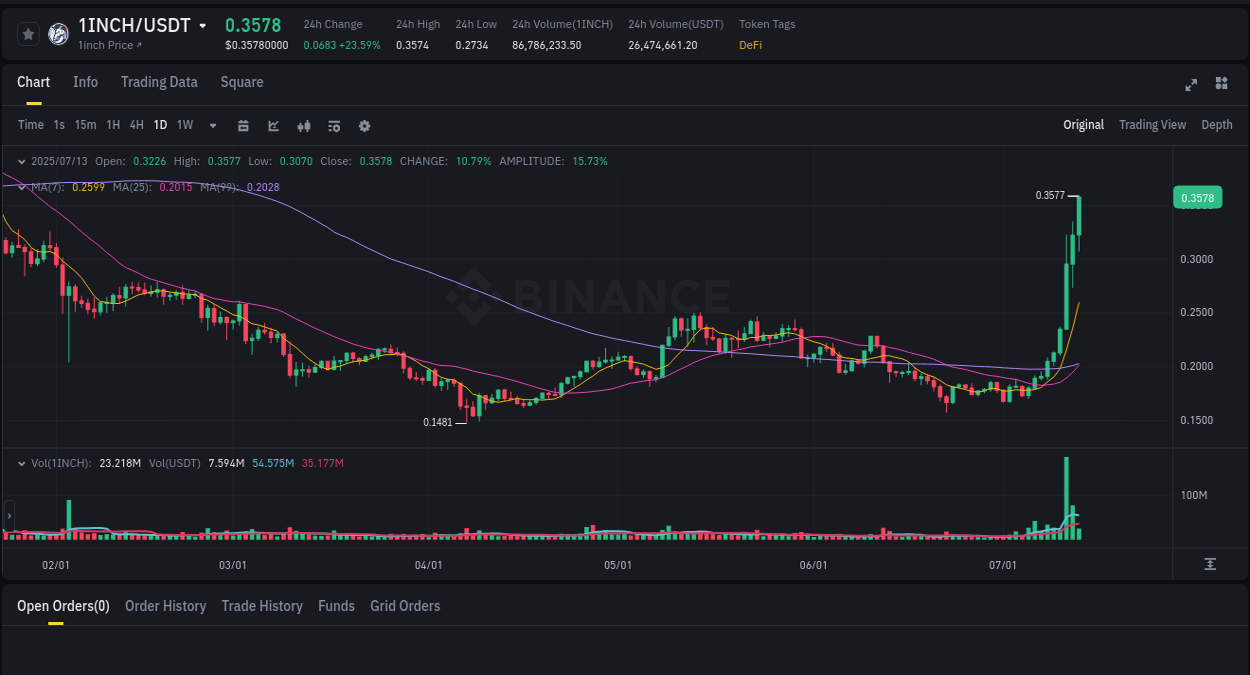Open the Trade History tab
This screenshot has width=1250, height=675.
pyautogui.click(x=262, y=605)
